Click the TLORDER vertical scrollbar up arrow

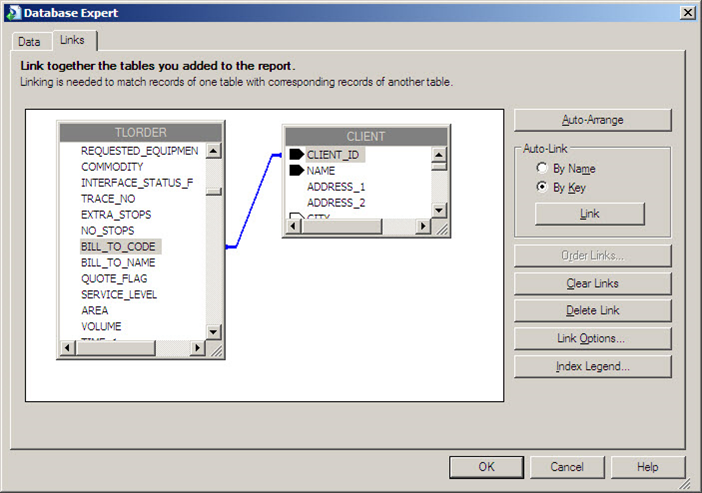[x=214, y=150]
